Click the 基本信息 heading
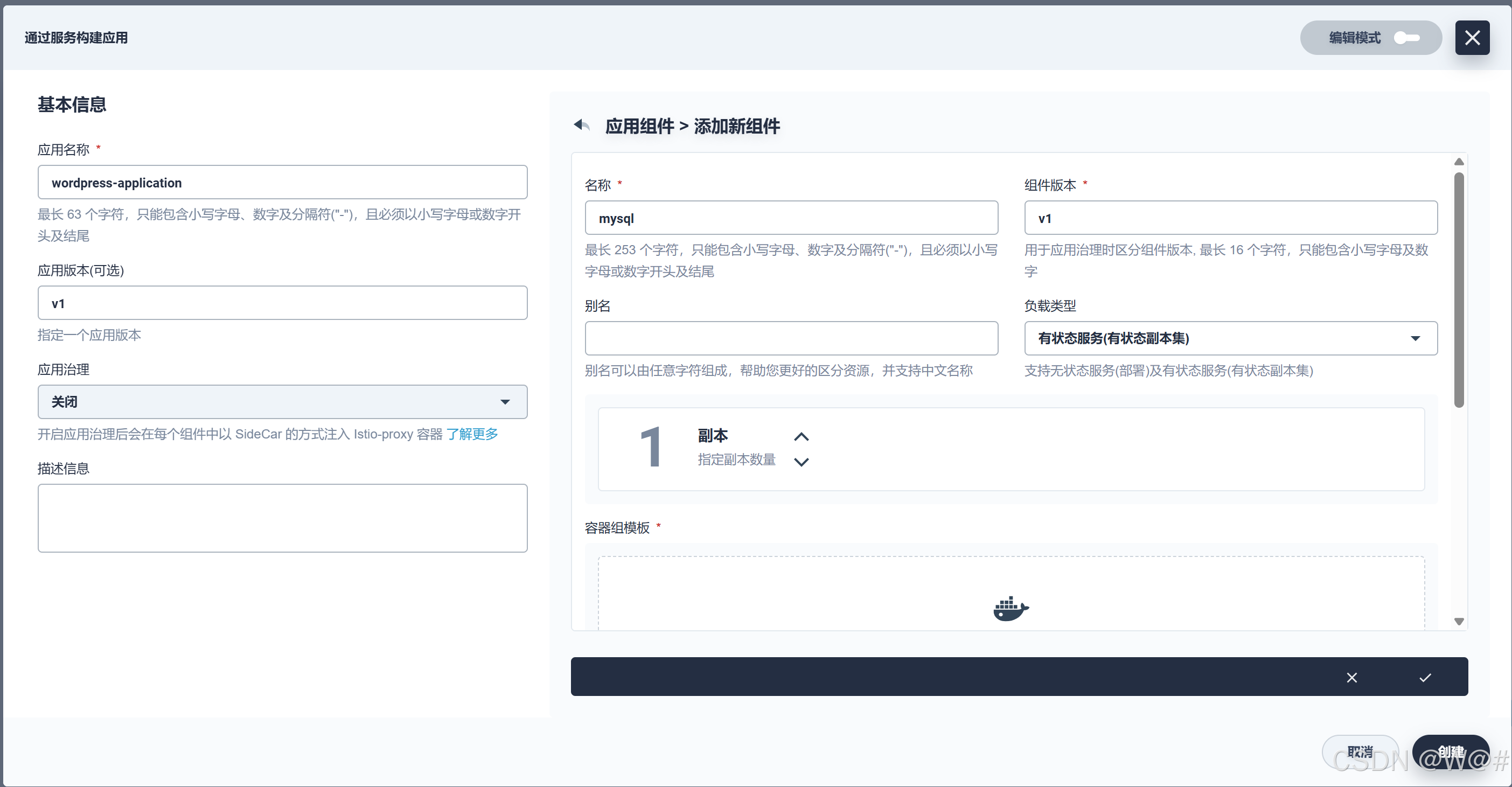This screenshot has width=1512, height=787. [72, 105]
